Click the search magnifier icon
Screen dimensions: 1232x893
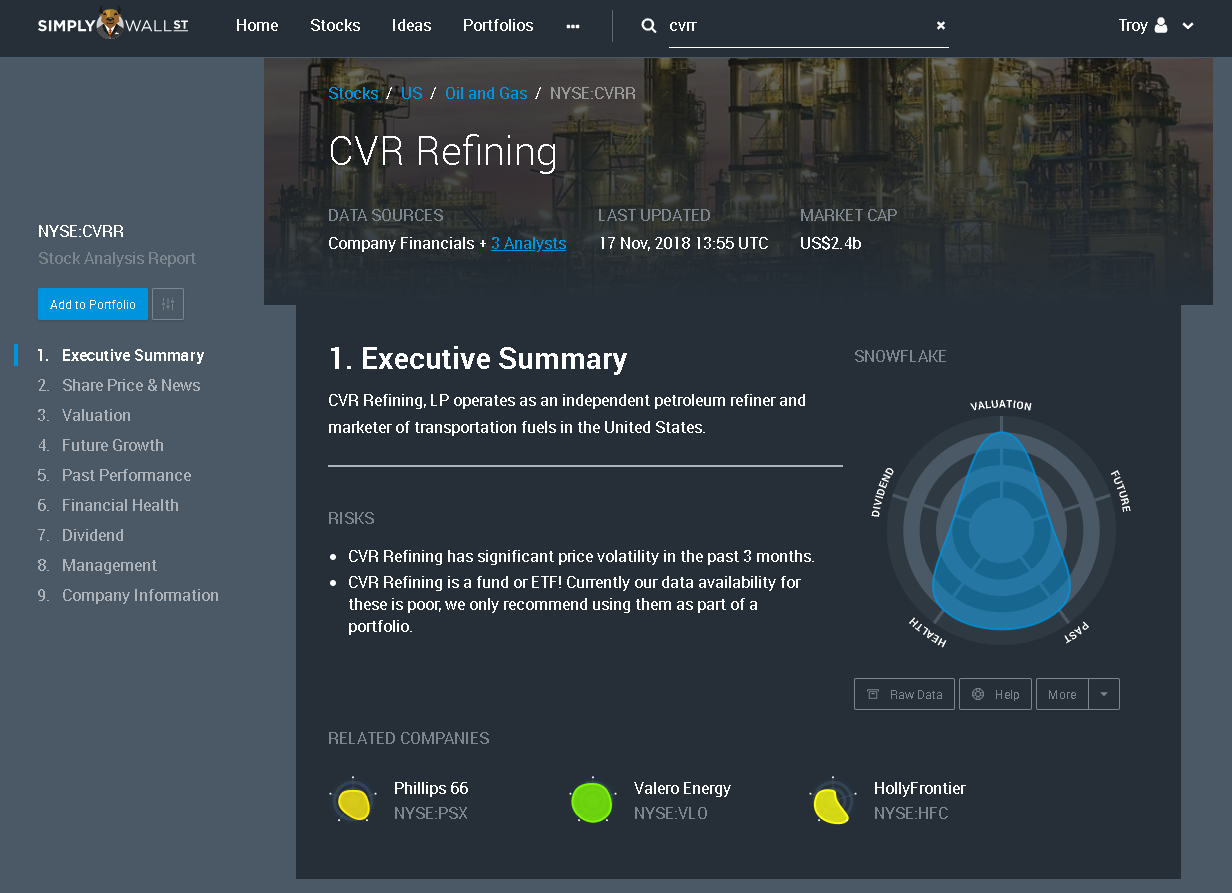(649, 26)
